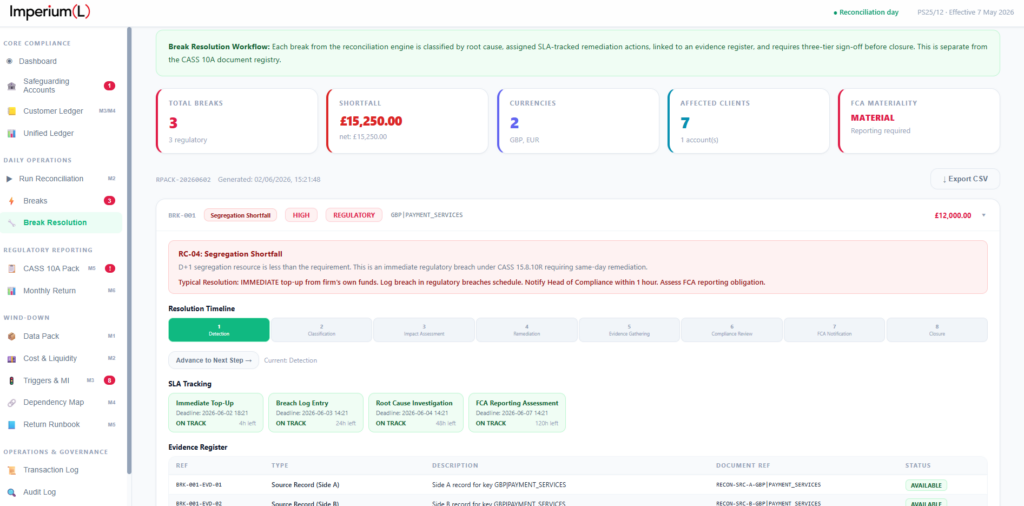Select timeline step 4 Remediation
Screen dimensions: 1024x506
click(x=527, y=330)
